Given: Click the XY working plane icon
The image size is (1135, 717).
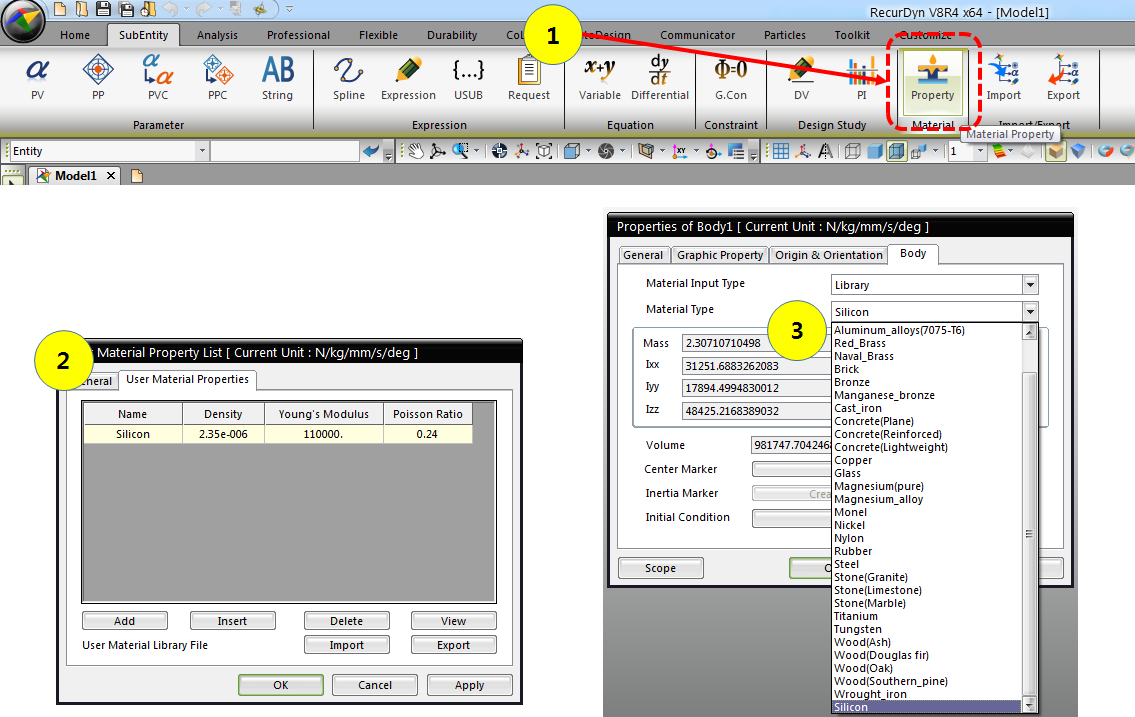Looking at the screenshot, I should tap(680, 151).
